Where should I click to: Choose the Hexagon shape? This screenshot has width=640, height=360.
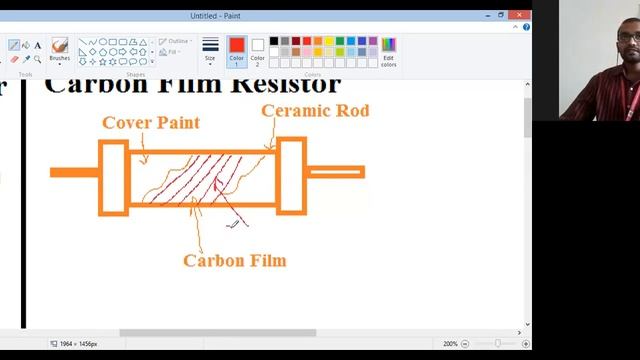click(x=113, y=52)
